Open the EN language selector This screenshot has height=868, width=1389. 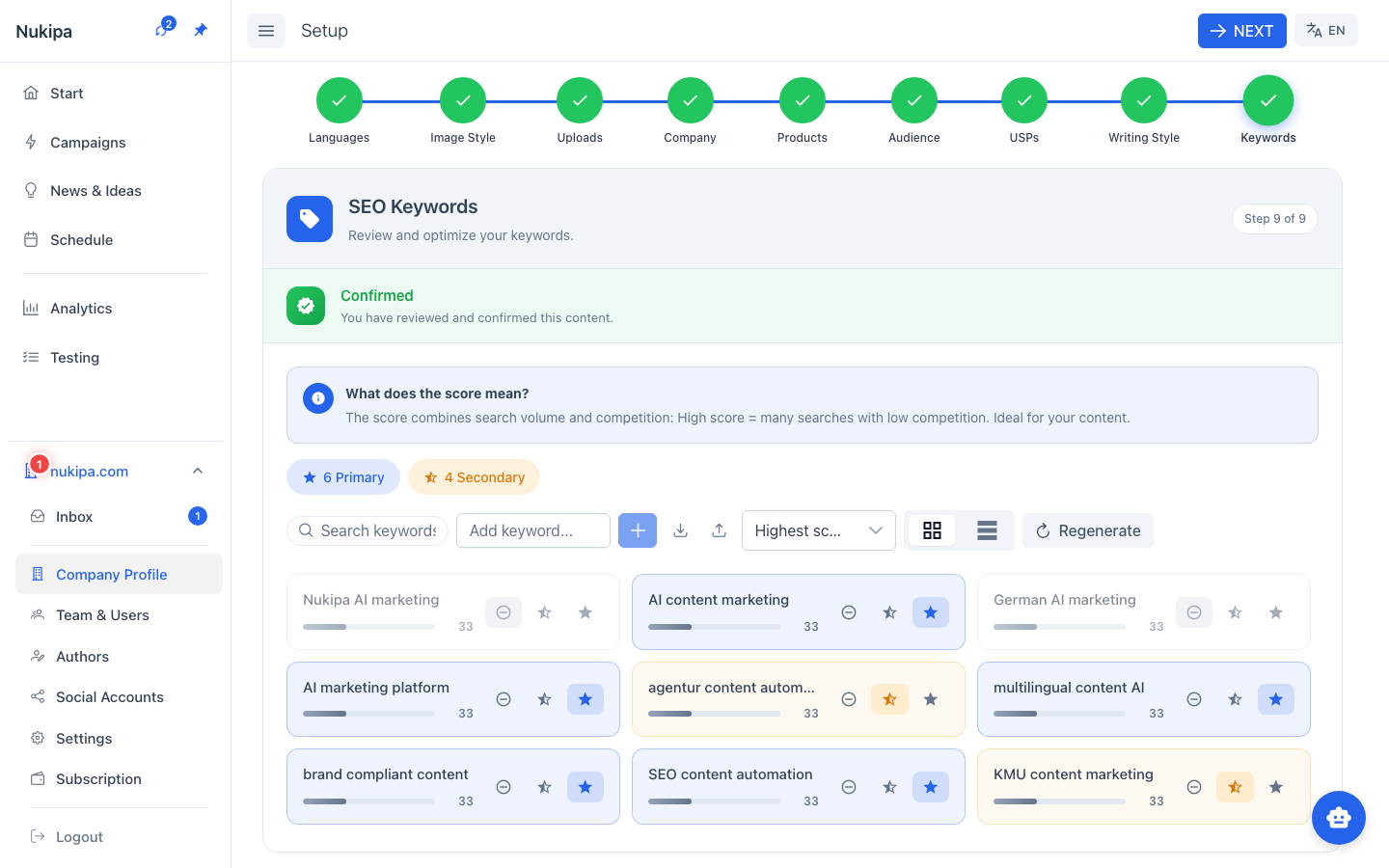(1325, 31)
